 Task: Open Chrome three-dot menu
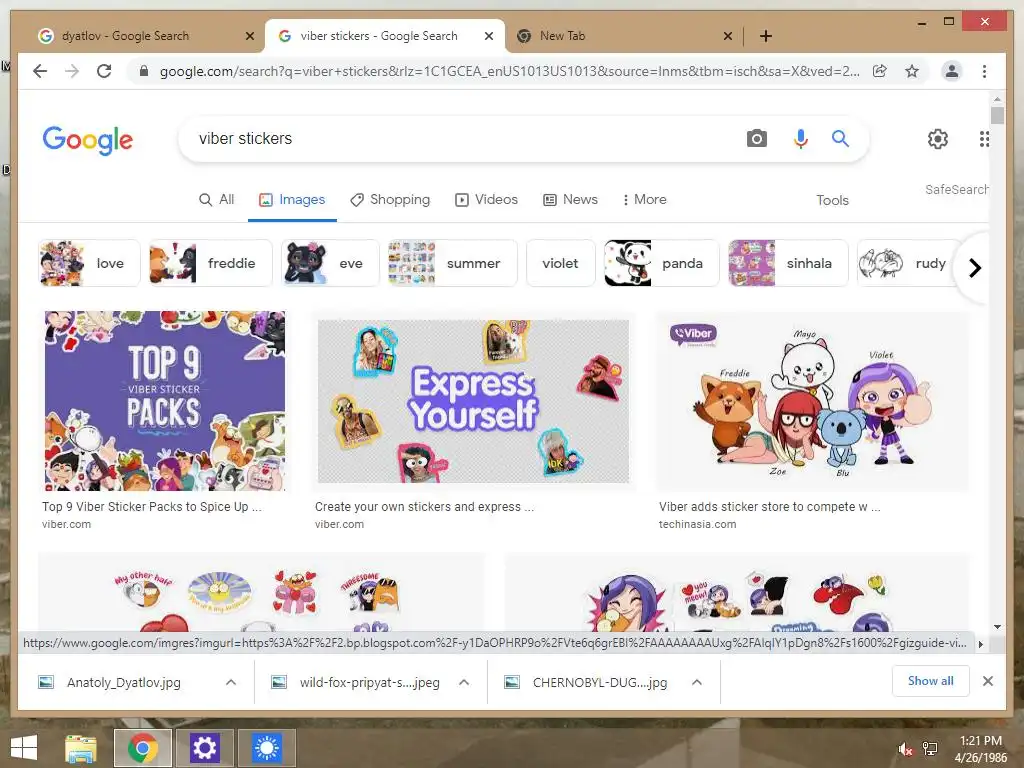[x=984, y=71]
